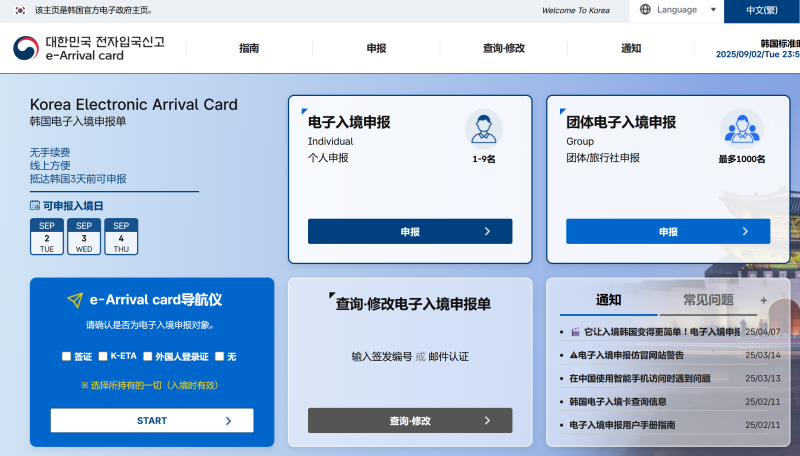Check the K-ETA checkbox
Image resolution: width=800 pixels, height=456 pixels.
103,356
